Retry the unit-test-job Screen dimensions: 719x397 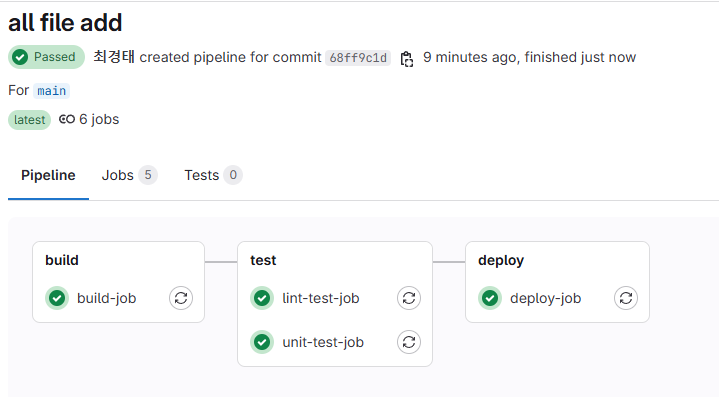[x=409, y=342]
